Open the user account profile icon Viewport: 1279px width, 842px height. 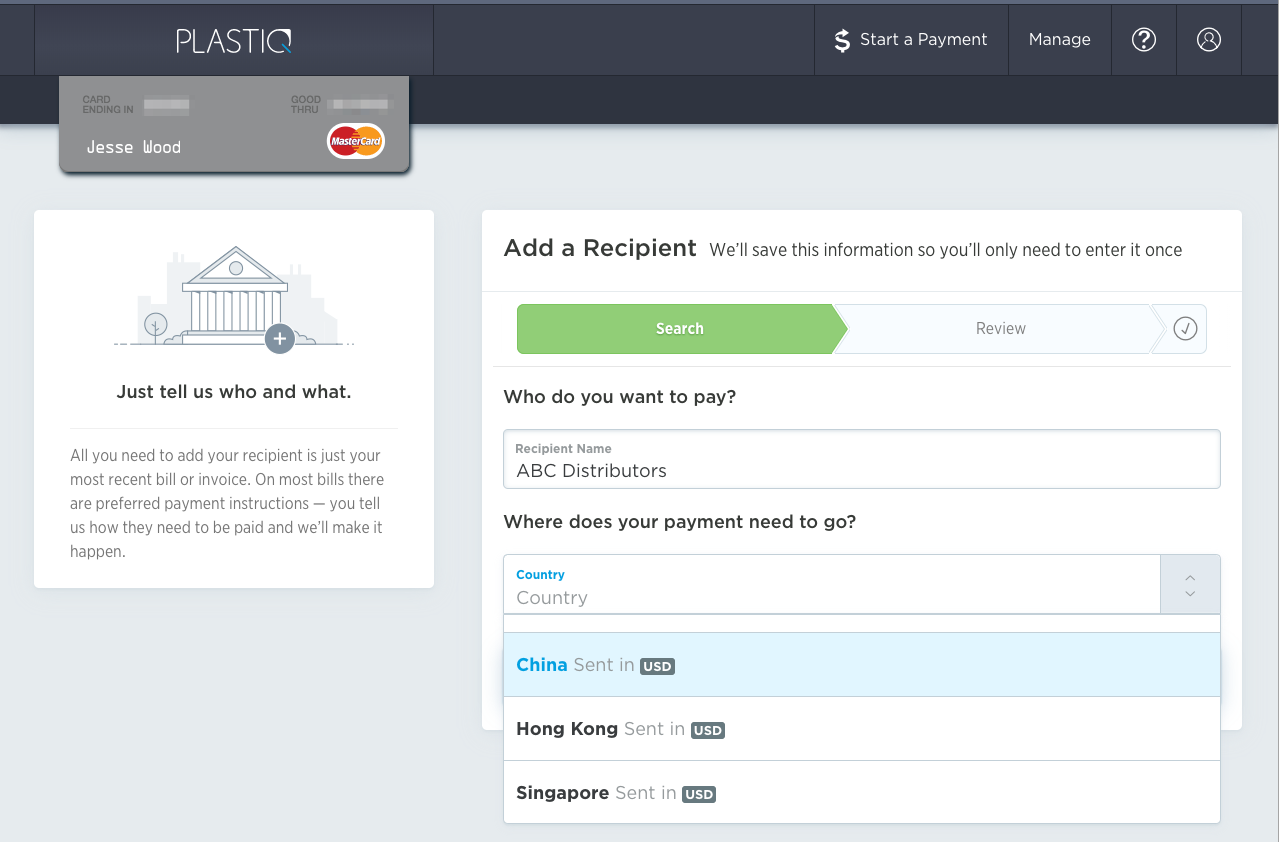[1209, 39]
